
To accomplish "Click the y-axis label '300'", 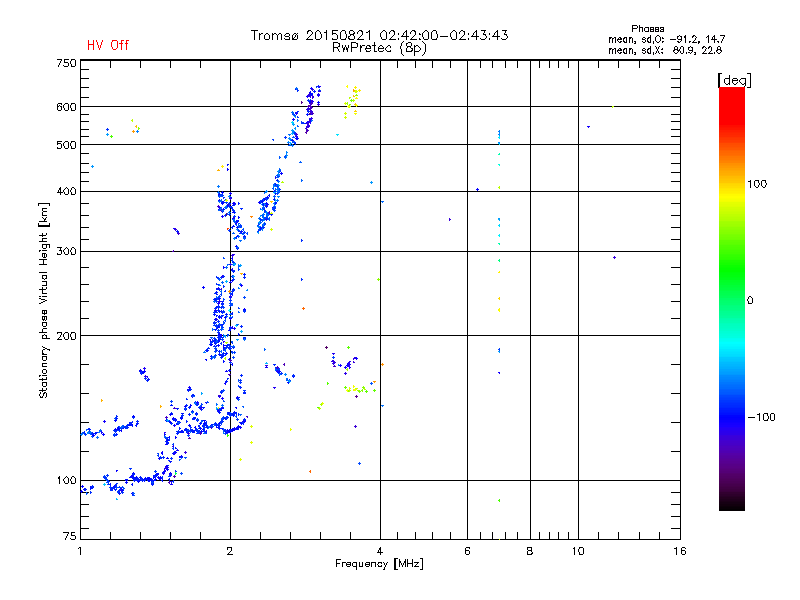I will (x=67, y=252).
